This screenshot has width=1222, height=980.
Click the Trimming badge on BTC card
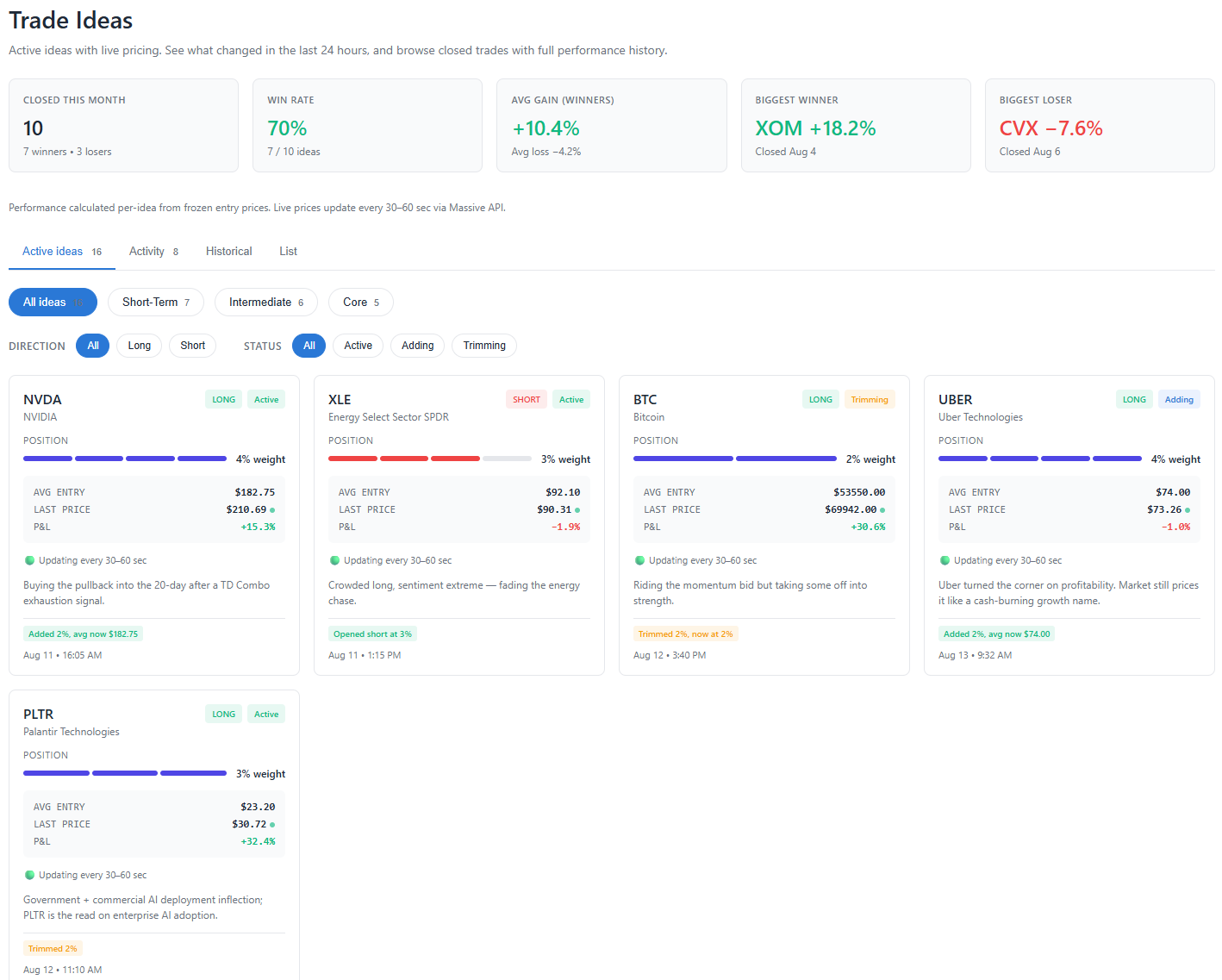coord(870,399)
